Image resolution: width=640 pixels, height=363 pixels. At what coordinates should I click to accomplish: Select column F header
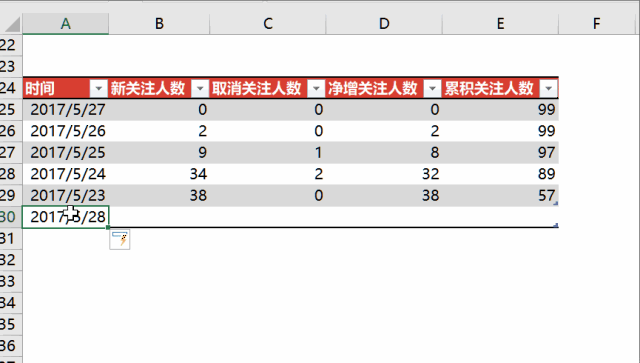[596, 24]
